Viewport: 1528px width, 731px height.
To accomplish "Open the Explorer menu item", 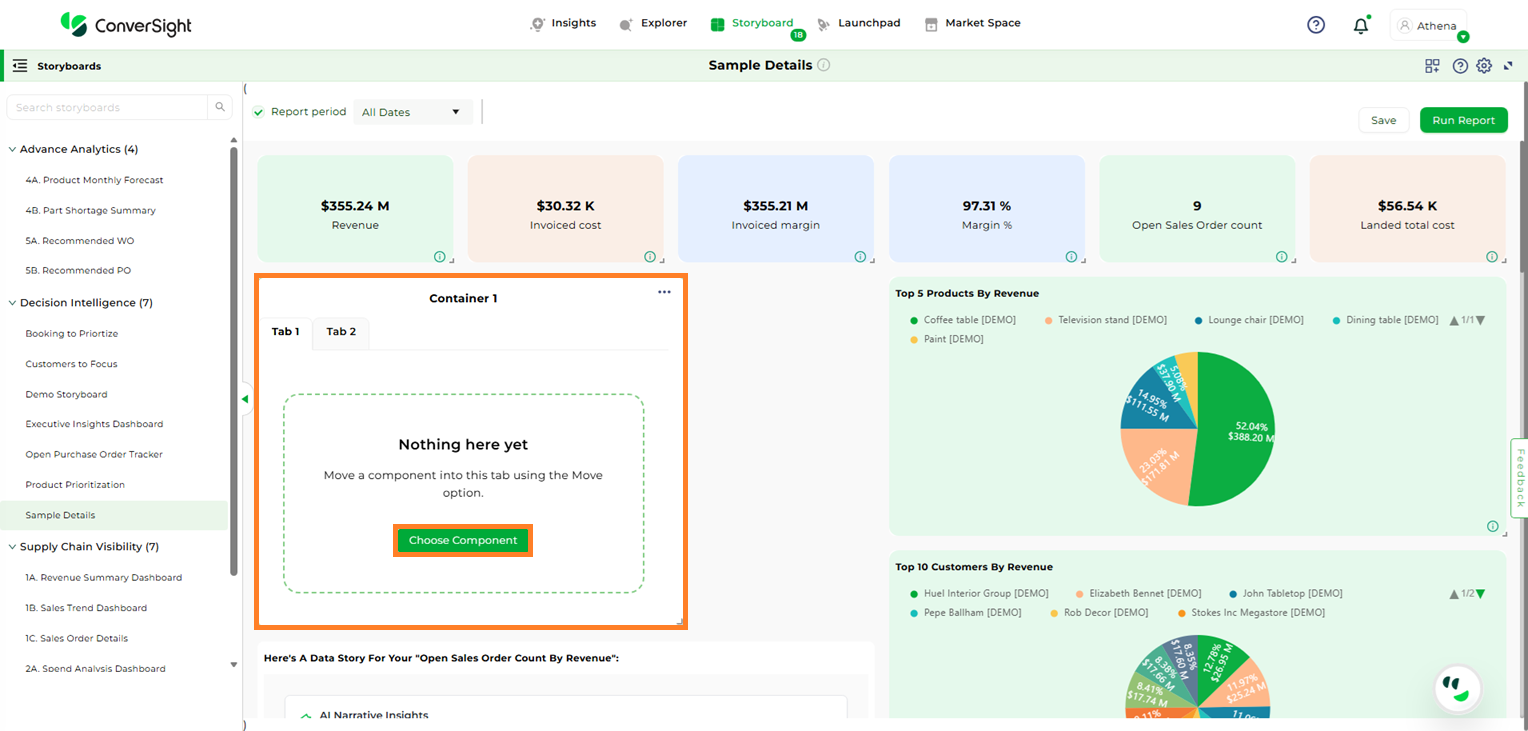I will [x=653, y=23].
